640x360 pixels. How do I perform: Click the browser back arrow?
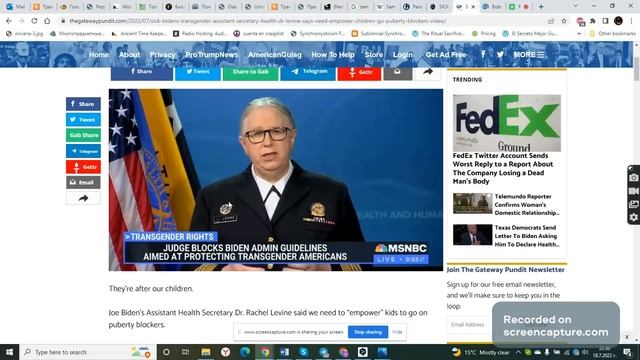pyautogui.click(x=9, y=21)
